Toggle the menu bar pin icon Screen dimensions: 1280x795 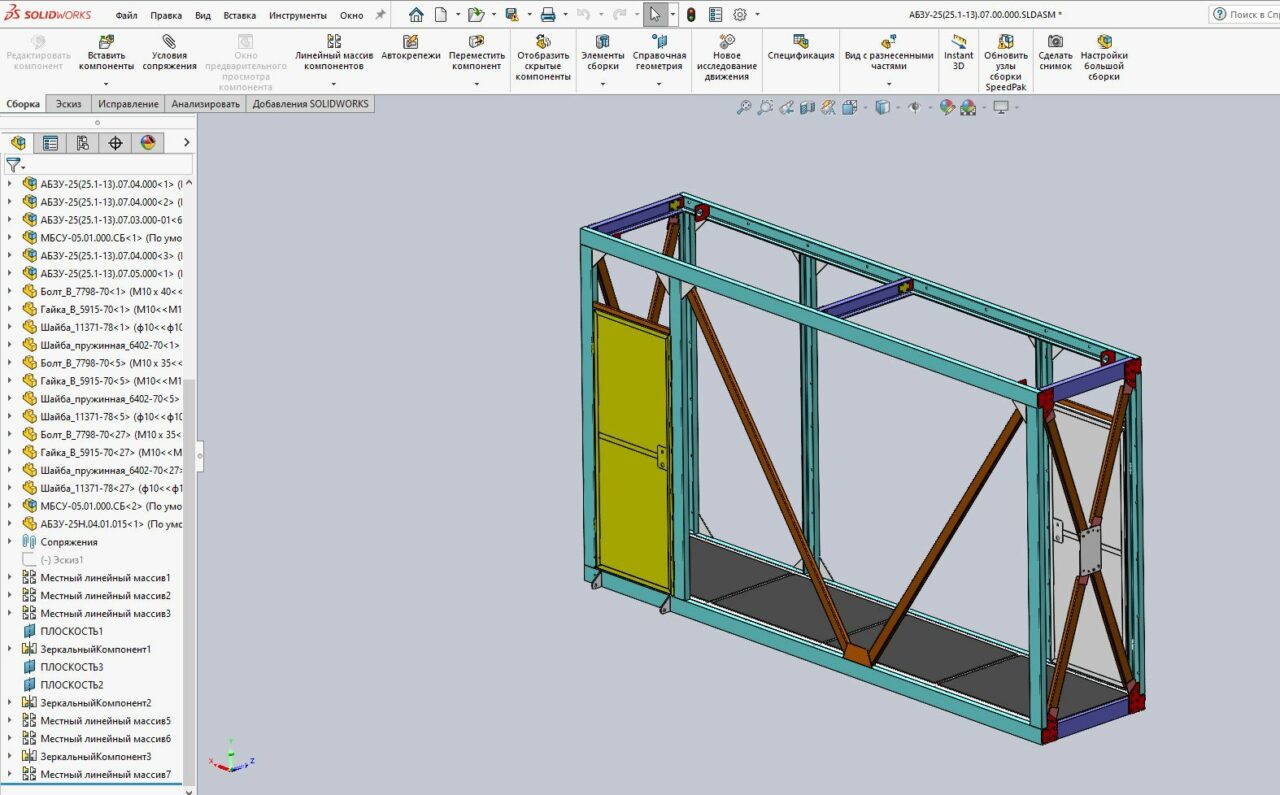pos(380,15)
